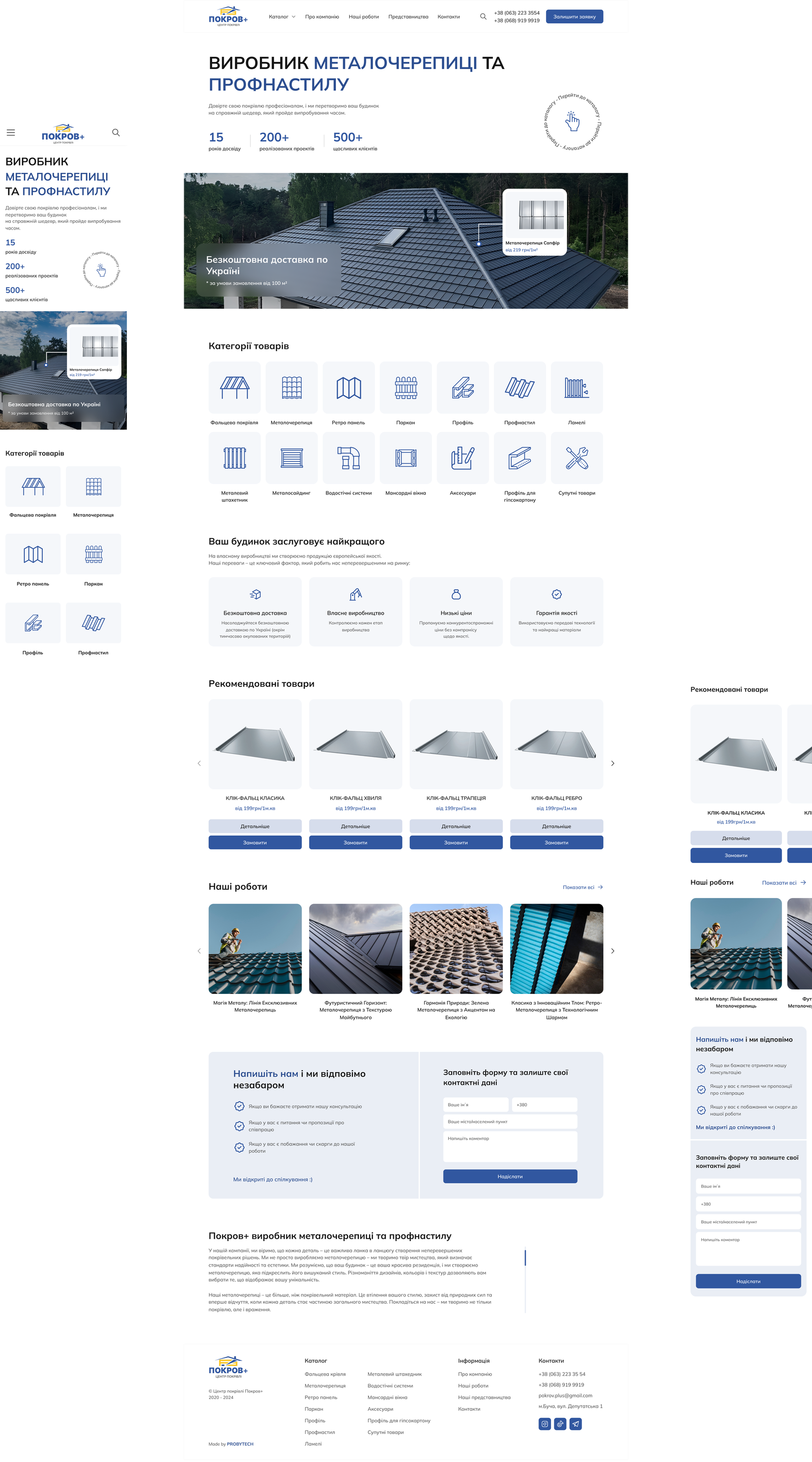Click mobile Замовити under КЛІК-ФАЛЬЦ КЛАСИКА
This screenshot has height=1462, width=812.
click(736, 855)
